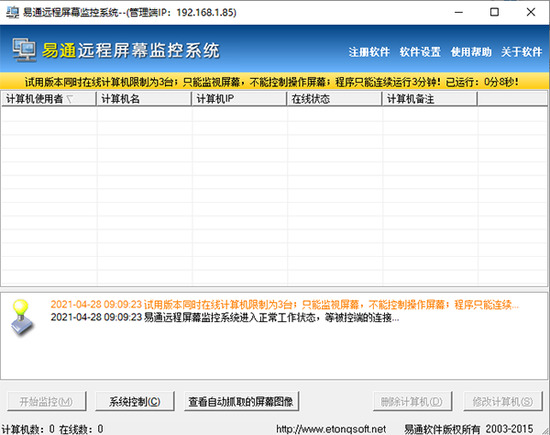Sort by 计算机使用者 column header
The image size is (550, 435).
(x=49, y=99)
